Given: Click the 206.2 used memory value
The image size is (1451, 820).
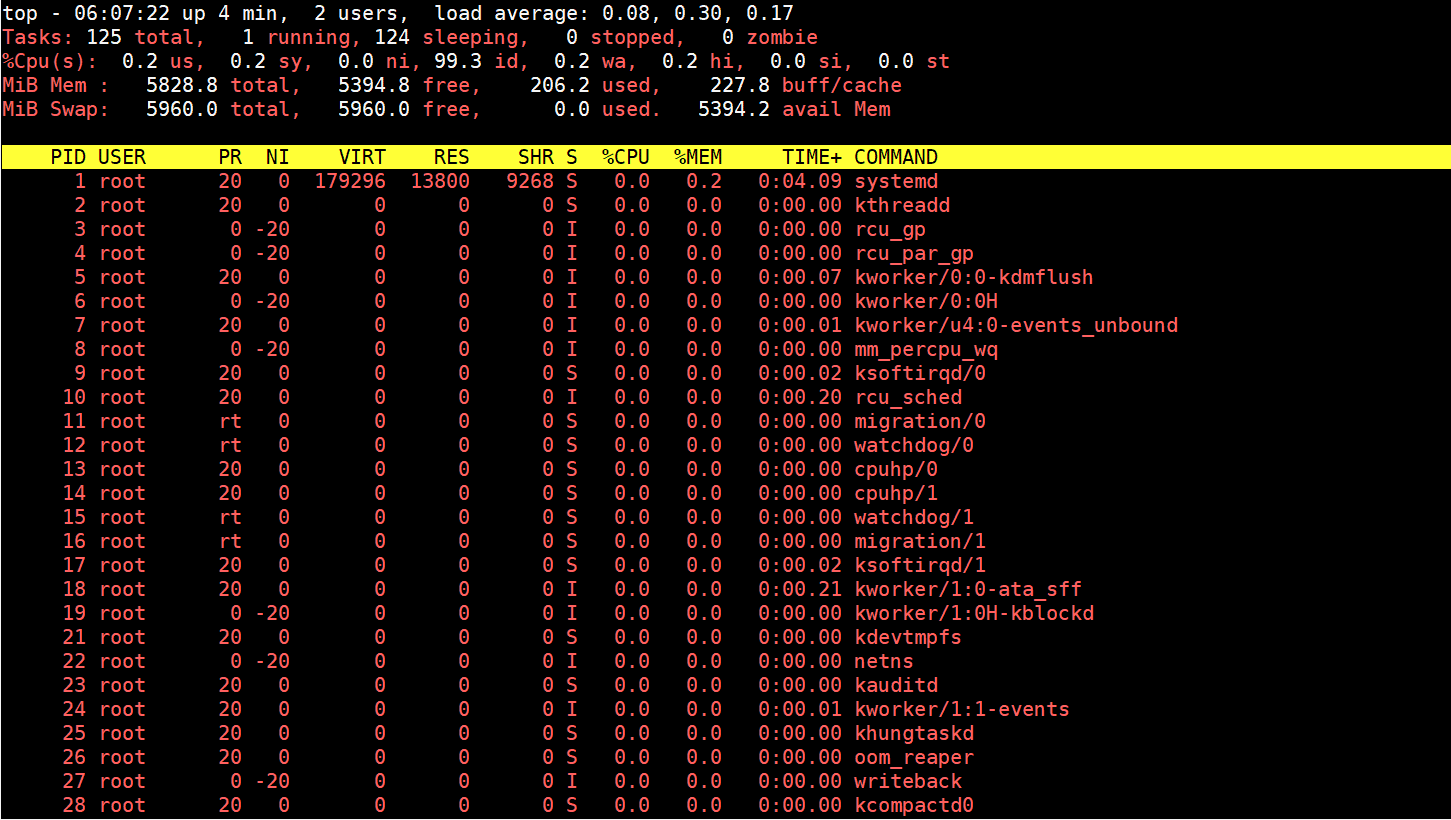Looking at the screenshot, I should (560, 85).
